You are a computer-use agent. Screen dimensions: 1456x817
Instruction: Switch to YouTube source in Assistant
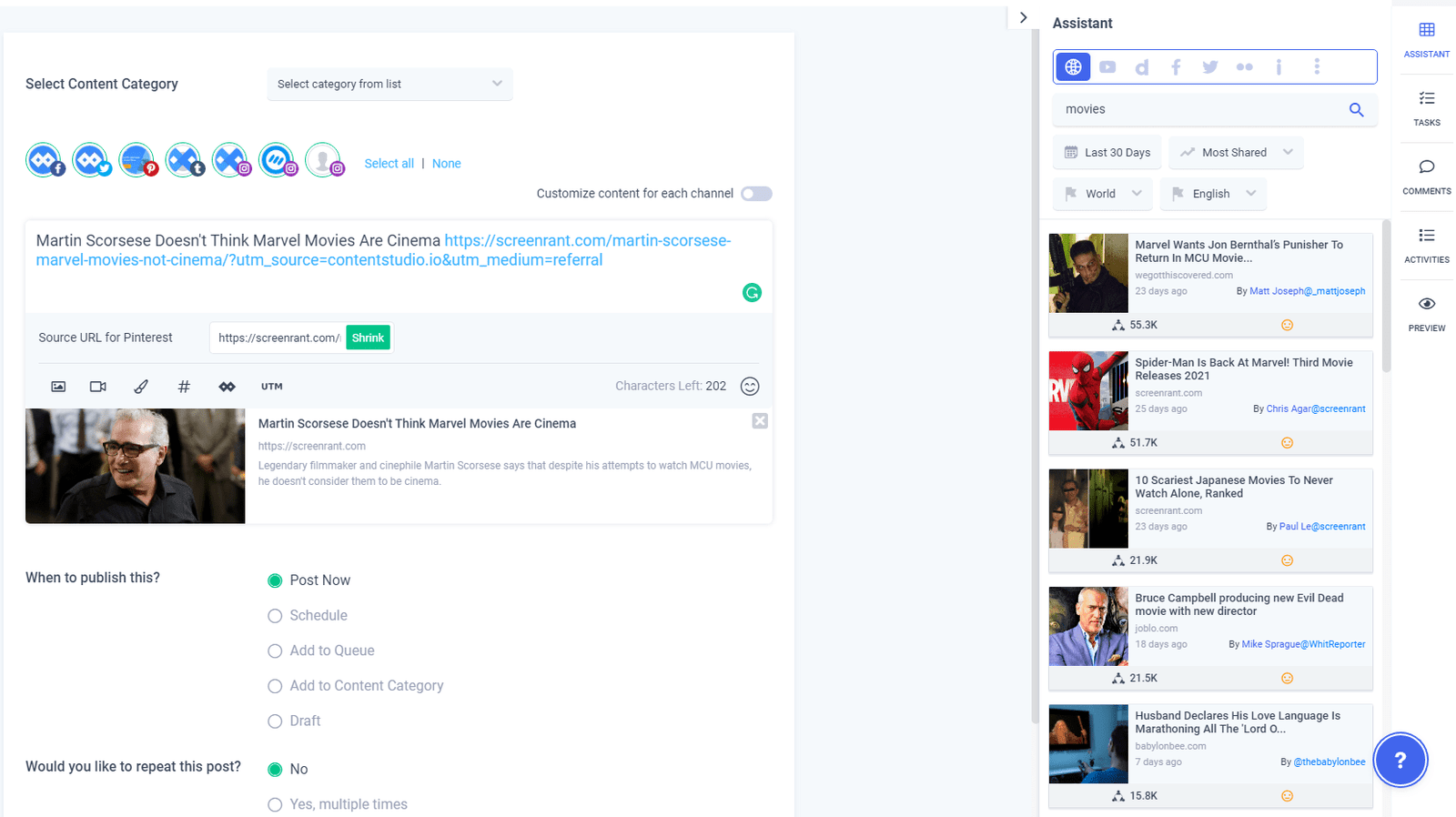pos(1107,66)
